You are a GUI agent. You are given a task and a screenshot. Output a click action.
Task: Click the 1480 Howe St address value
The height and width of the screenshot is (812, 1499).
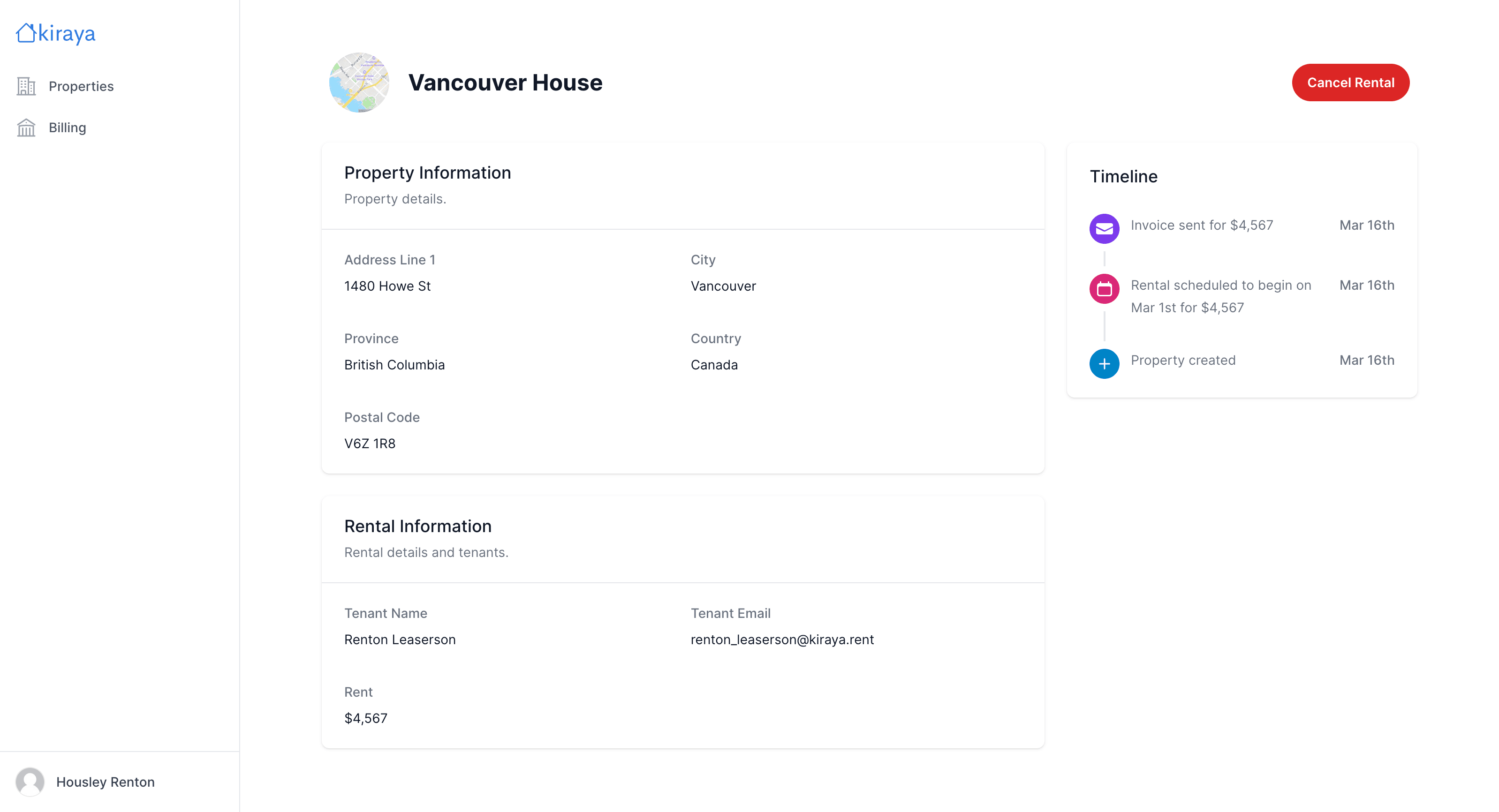(x=387, y=286)
